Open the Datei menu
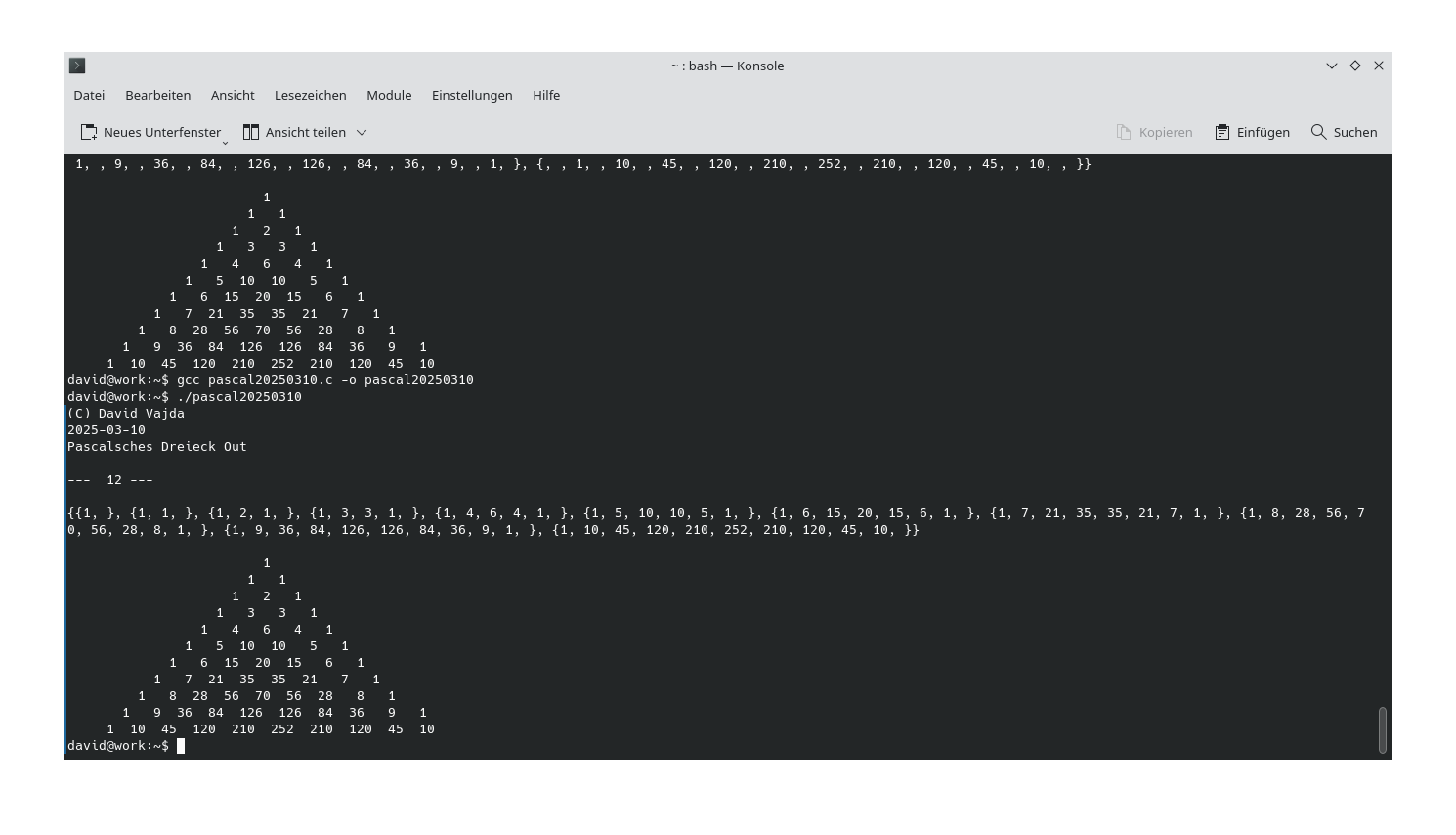Viewport: 1456px width, 835px height. [88, 95]
